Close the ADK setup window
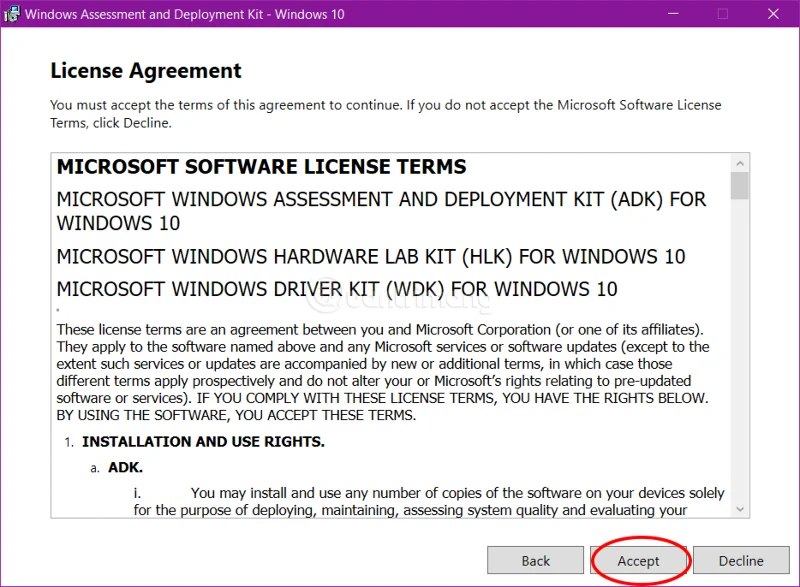The image size is (800, 587). pyautogui.click(x=773, y=14)
